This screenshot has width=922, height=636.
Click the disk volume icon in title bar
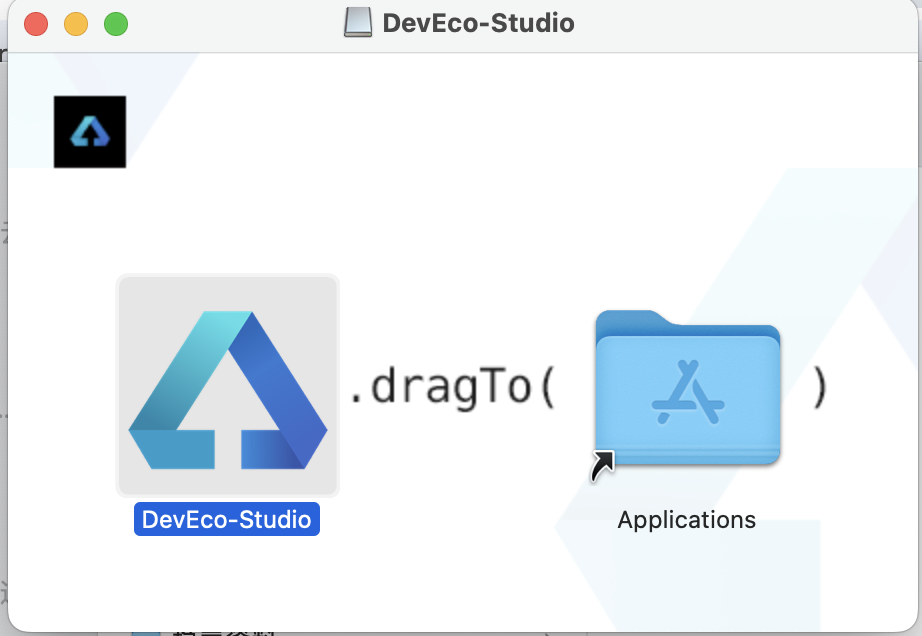[x=357, y=23]
